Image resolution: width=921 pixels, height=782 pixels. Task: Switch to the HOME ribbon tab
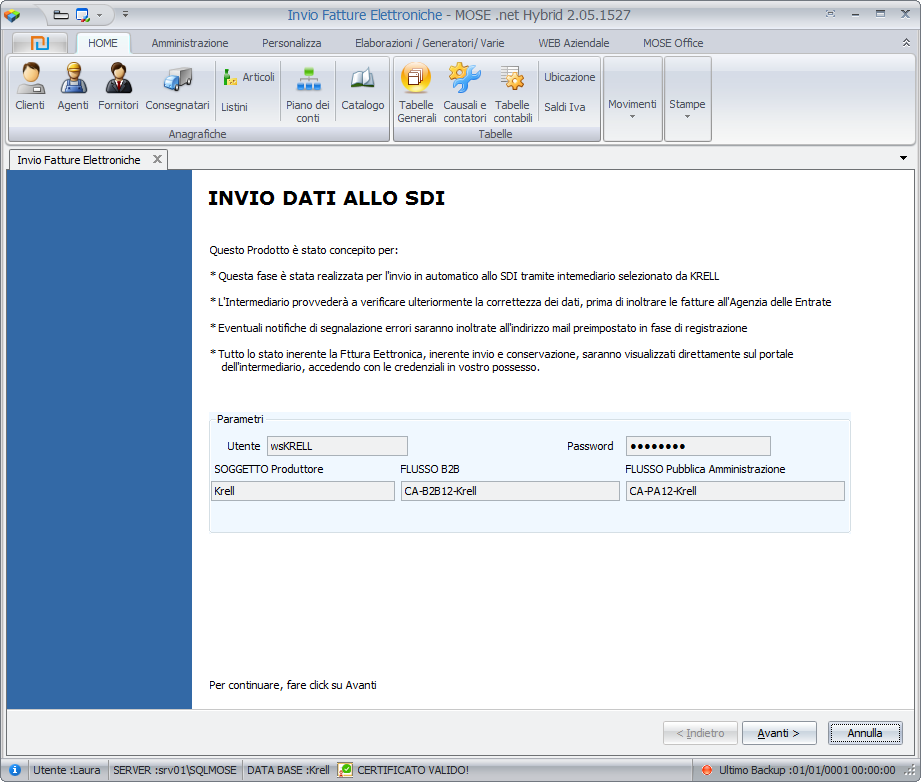coord(103,43)
